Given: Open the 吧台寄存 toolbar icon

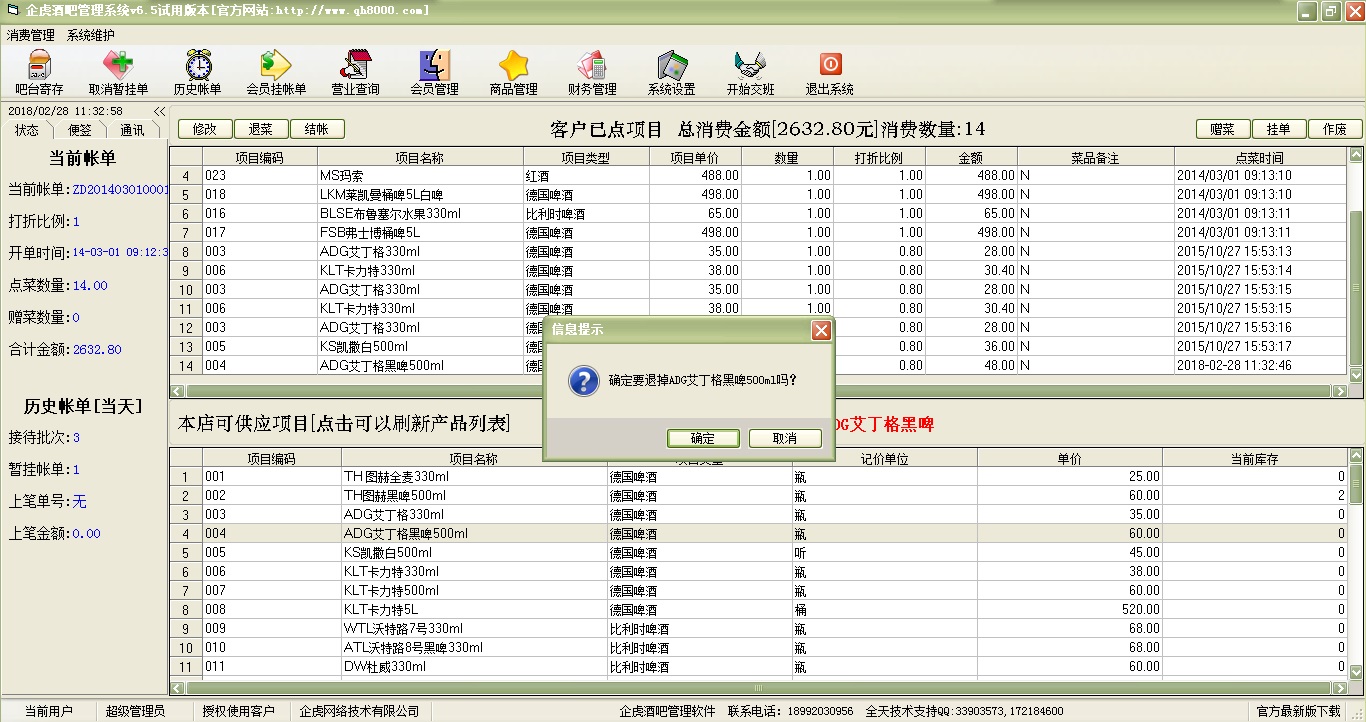Looking at the screenshot, I should pos(40,73).
